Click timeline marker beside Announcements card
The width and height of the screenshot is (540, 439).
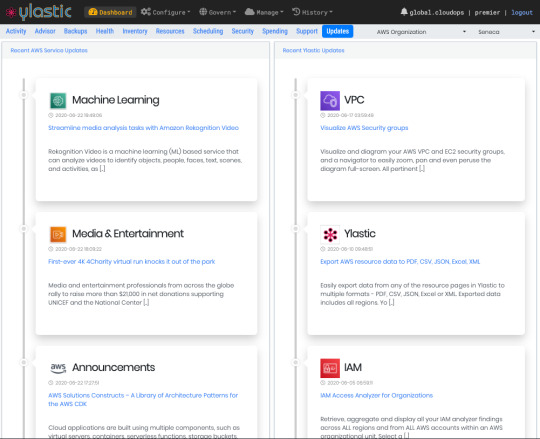coord(24,362)
